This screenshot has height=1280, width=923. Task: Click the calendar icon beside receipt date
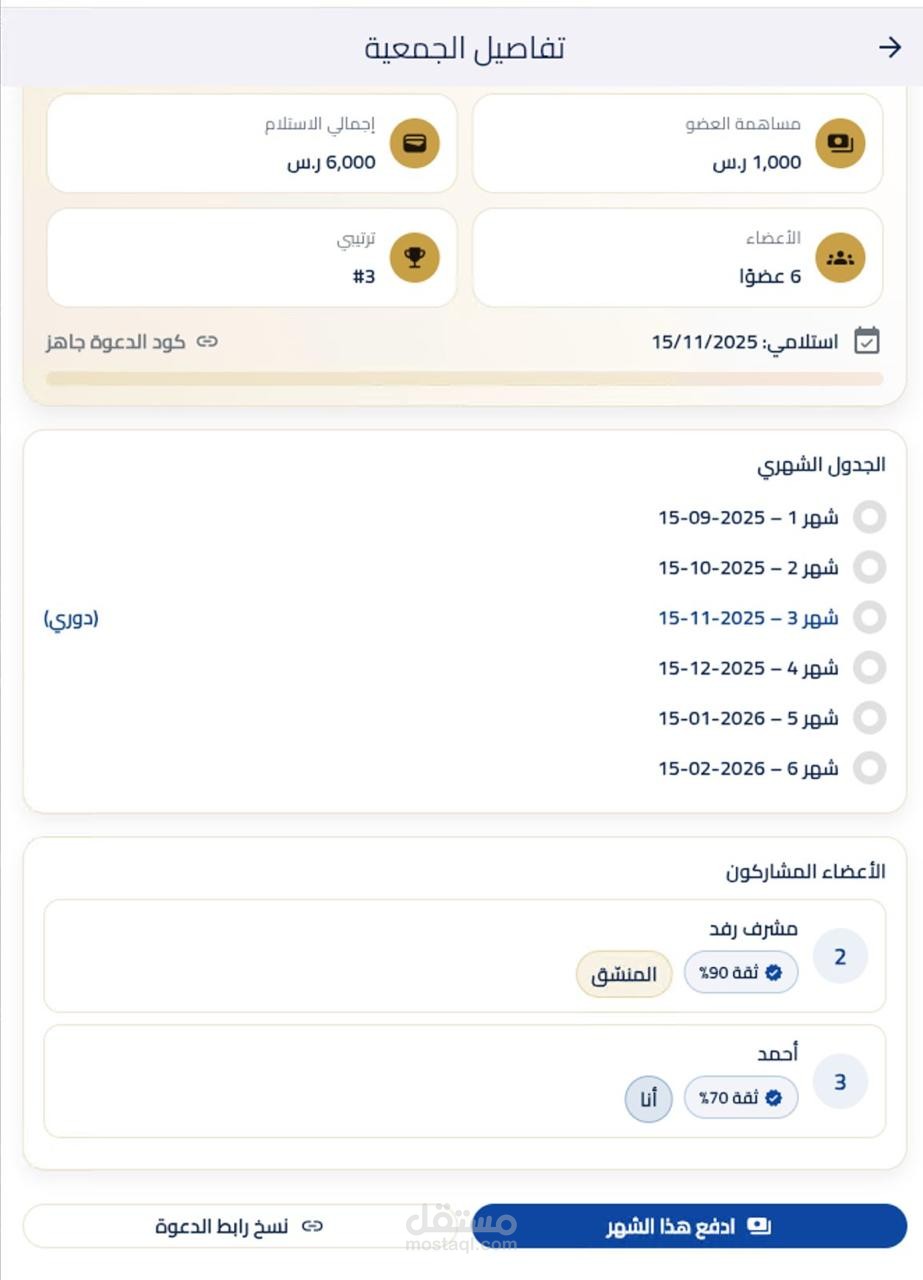tap(867, 341)
